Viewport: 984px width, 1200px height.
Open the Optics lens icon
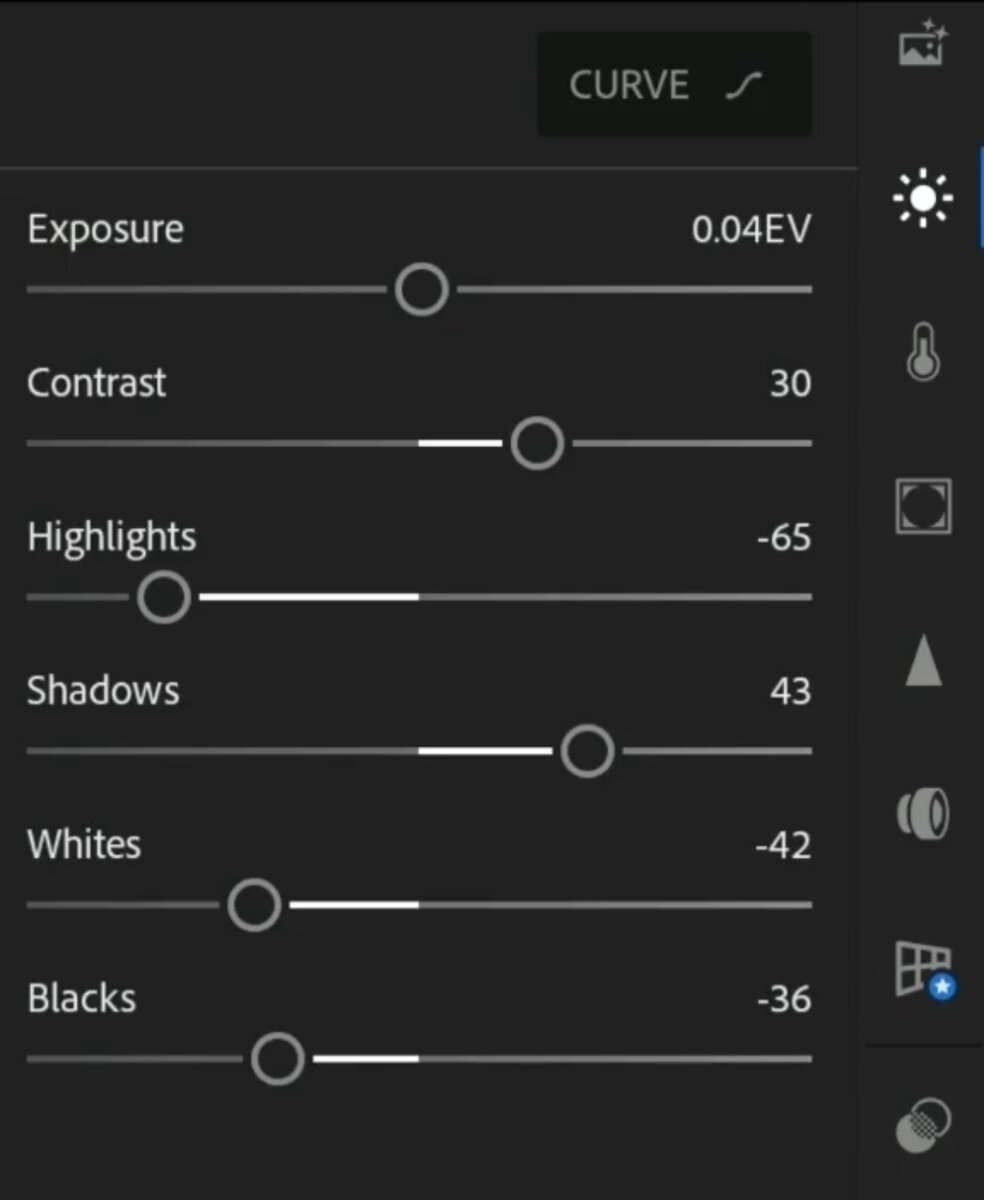(922, 814)
